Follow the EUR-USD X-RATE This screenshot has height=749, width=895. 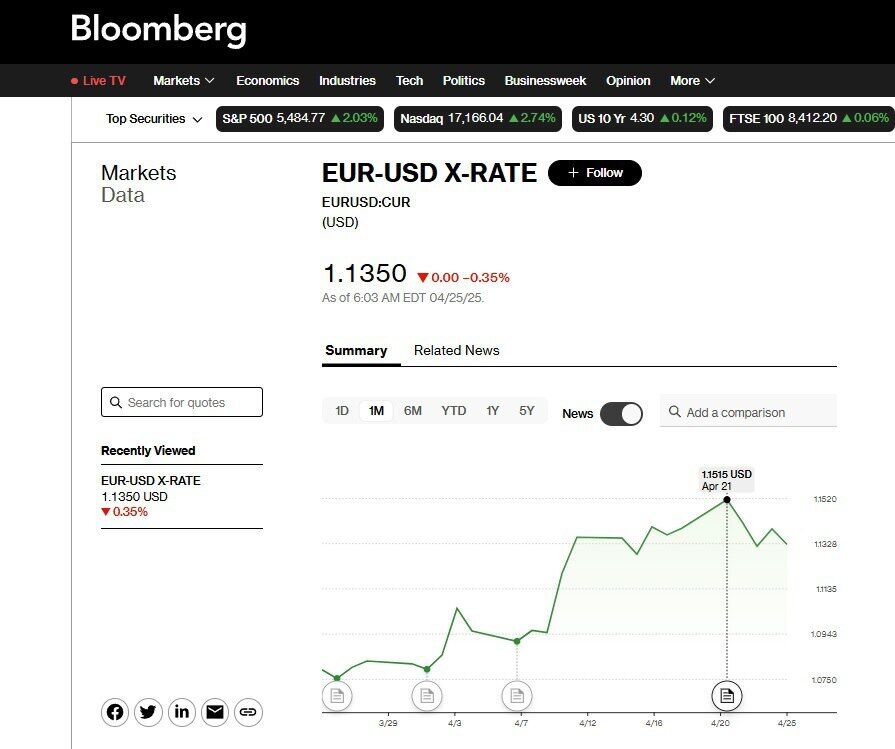tap(595, 173)
